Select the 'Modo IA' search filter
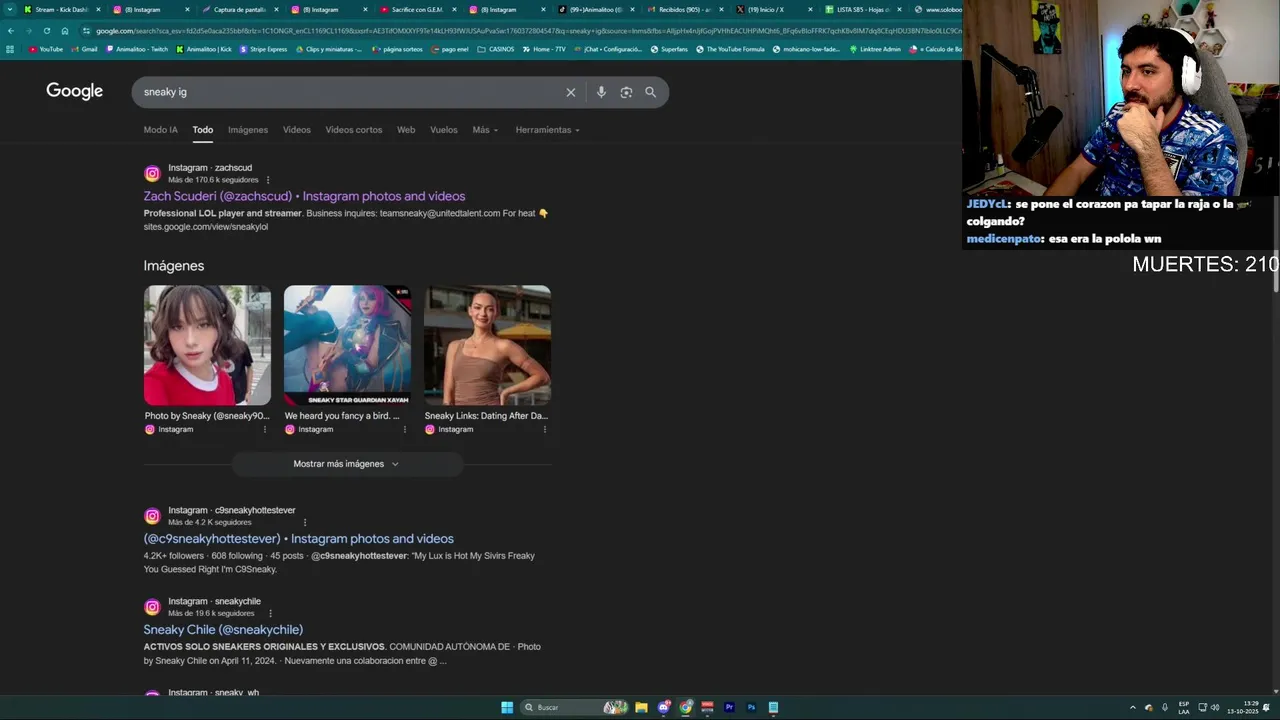This screenshot has height=720, width=1280. click(160, 130)
